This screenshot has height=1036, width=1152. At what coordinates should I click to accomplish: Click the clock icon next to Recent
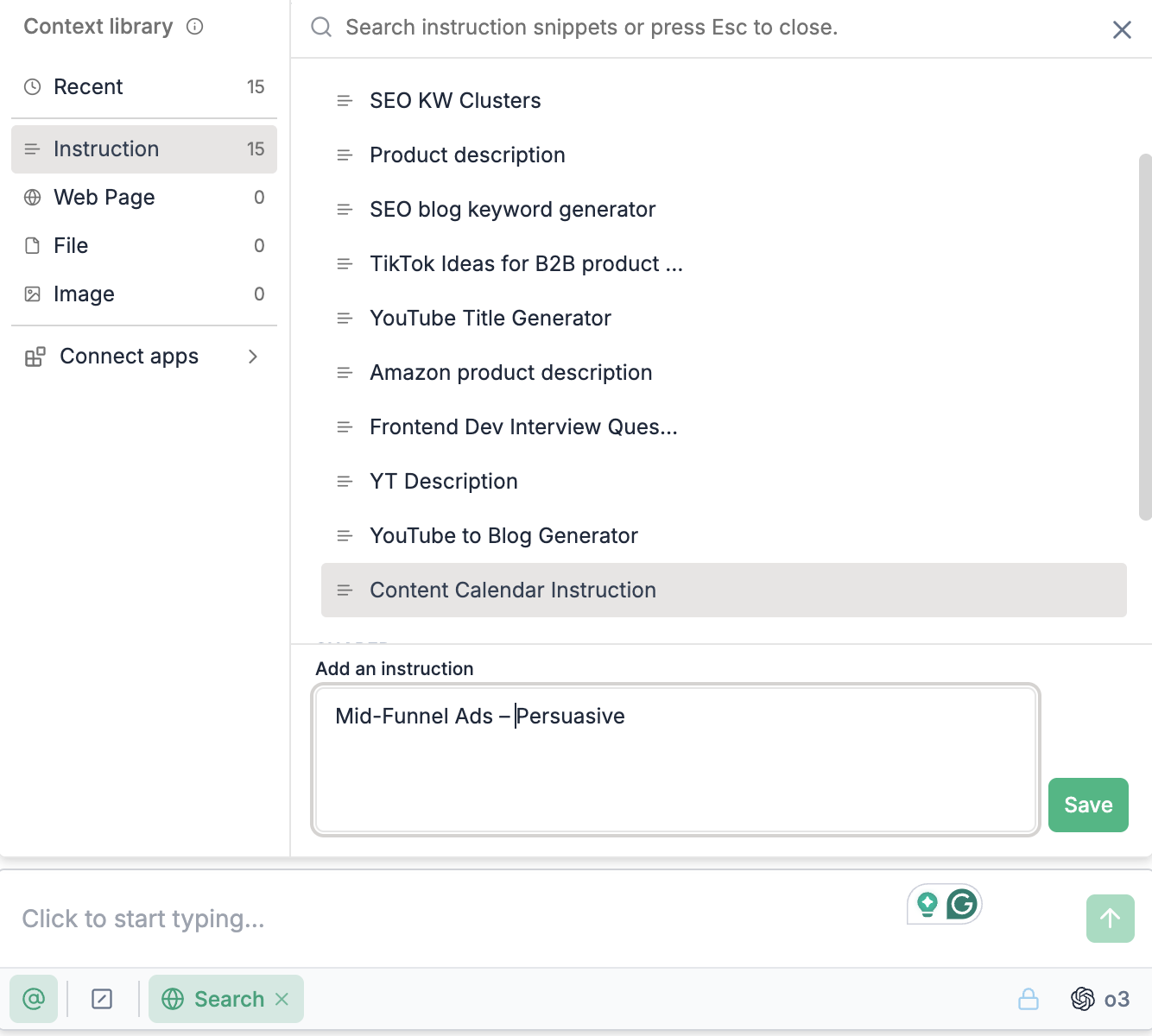click(x=33, y=87)
